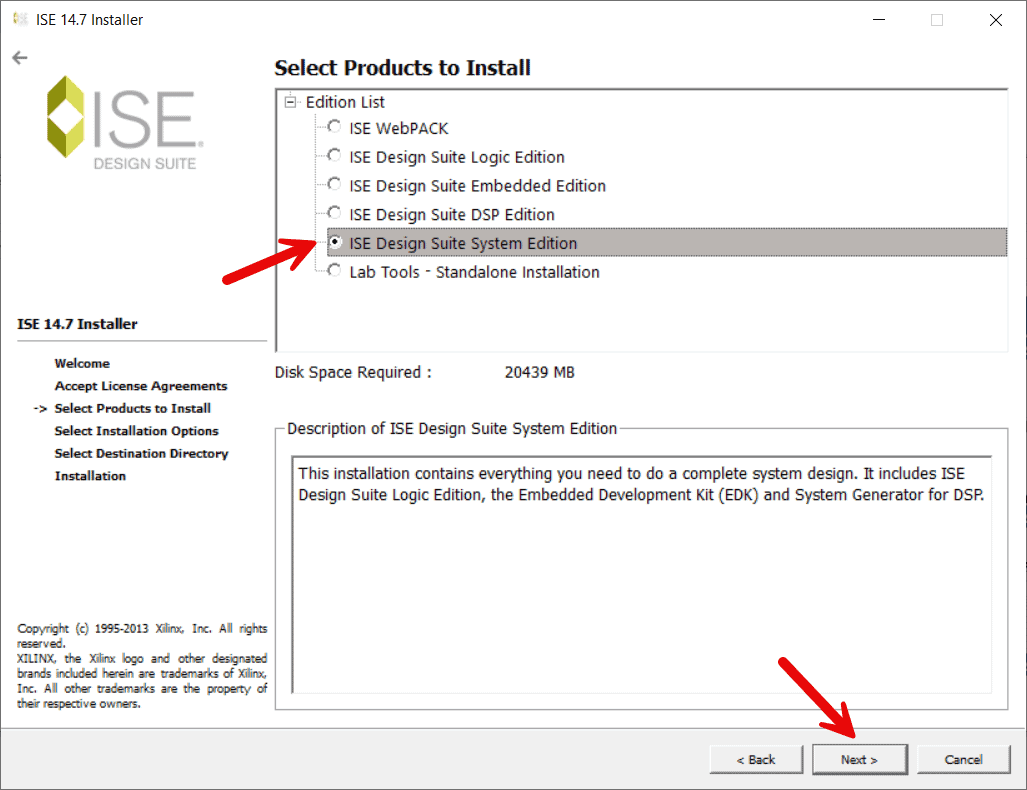Click Welcome in the sidebar steps
Screen dimensions: 1027x790
(x=82, y=363)
